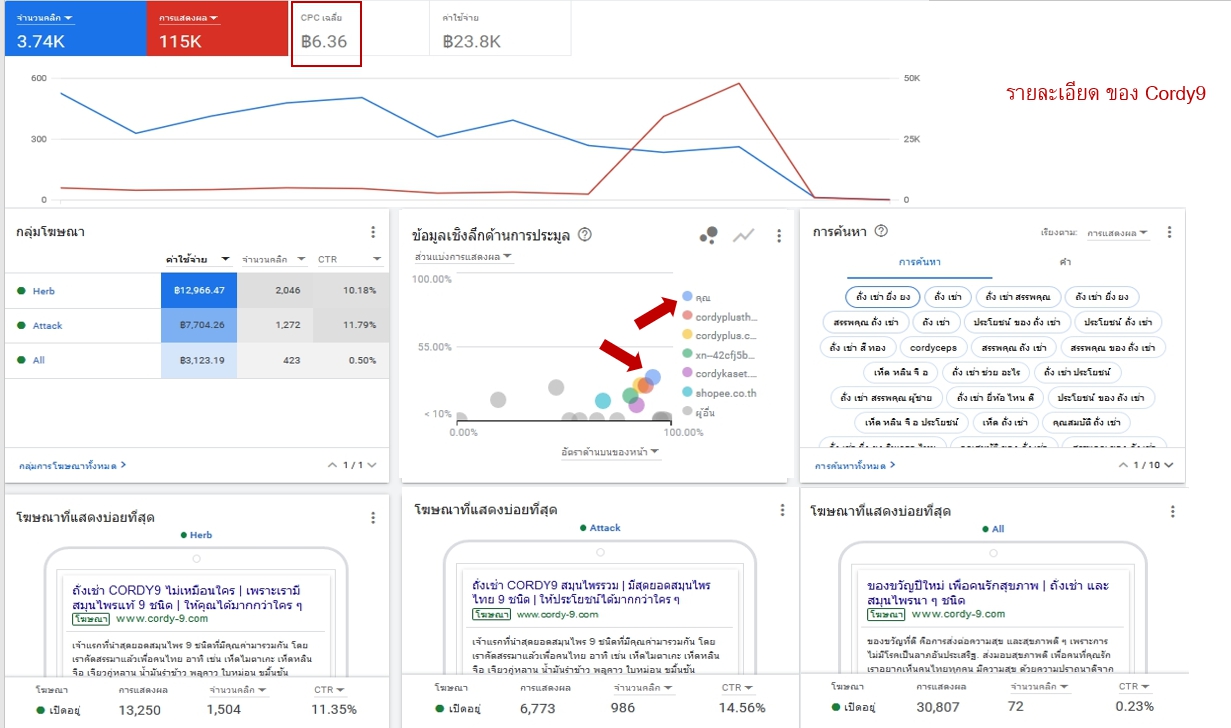Click the blue คุณ legend color dot
Image resolution: width=1231 pixels, height=728 pixels.
pos(687,297)
